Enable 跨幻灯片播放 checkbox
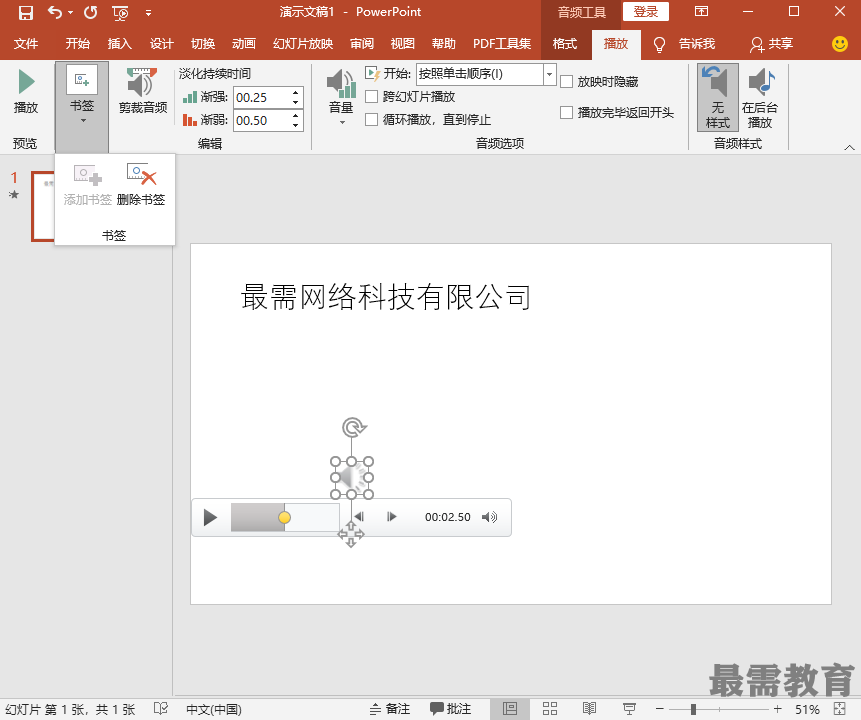Viewport: 861px width, 720px height. 372,97
